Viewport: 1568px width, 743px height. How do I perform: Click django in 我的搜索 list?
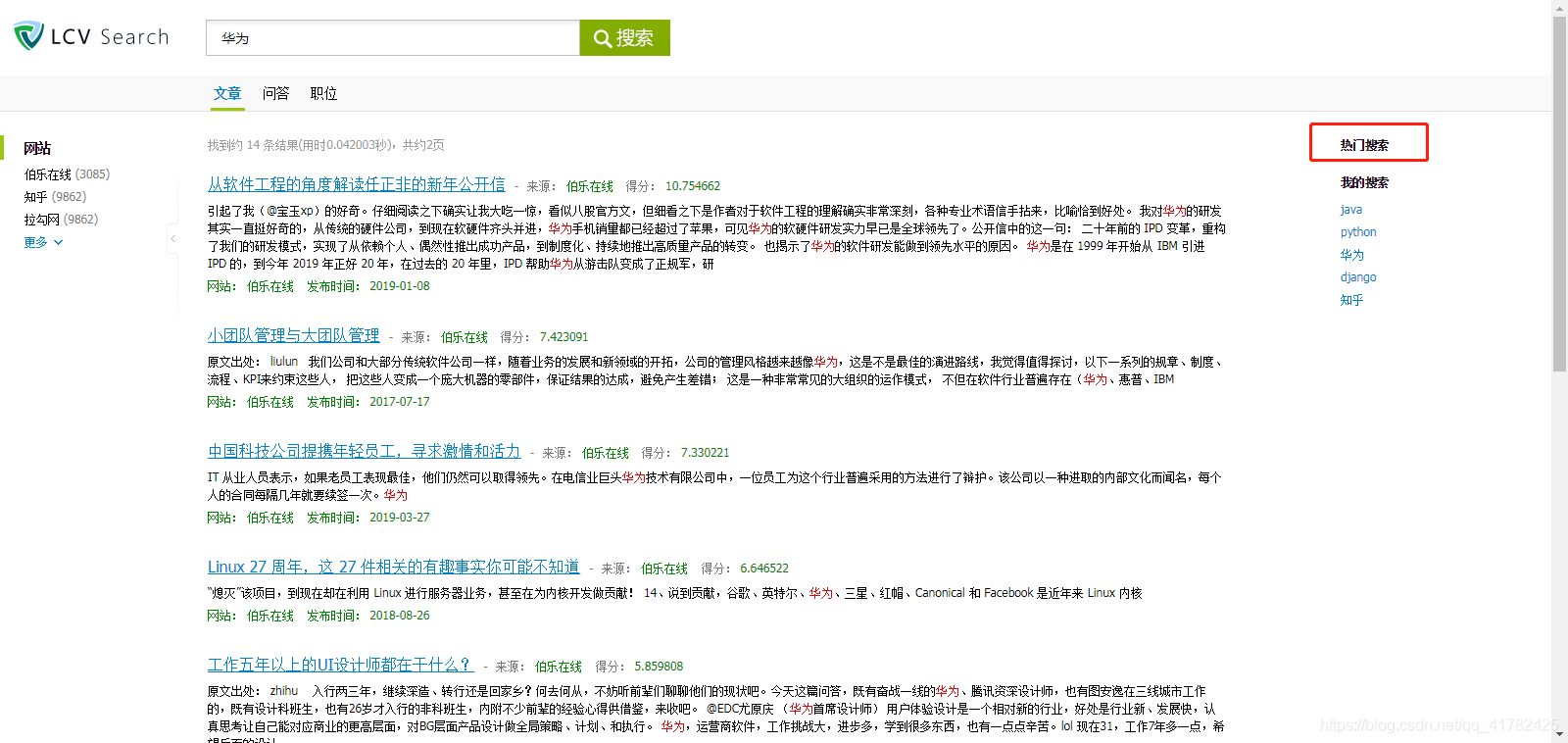coord(1358,277)
